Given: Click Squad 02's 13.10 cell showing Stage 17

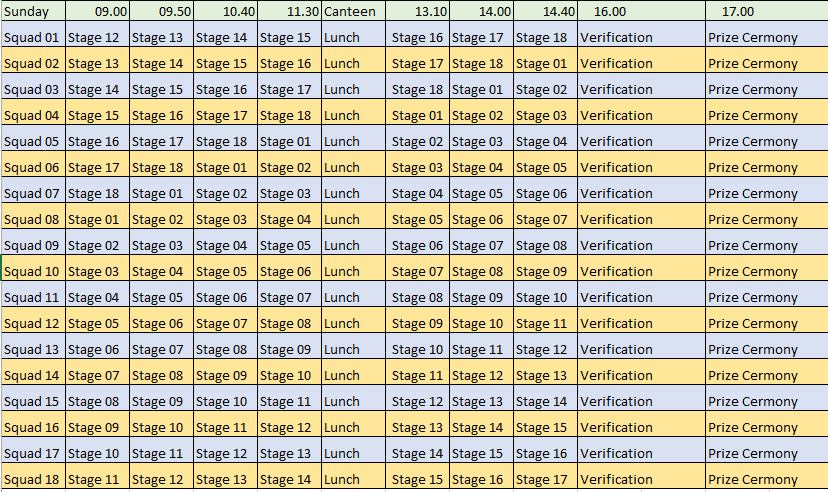Looking at the screenshot, I should point(417,63).
